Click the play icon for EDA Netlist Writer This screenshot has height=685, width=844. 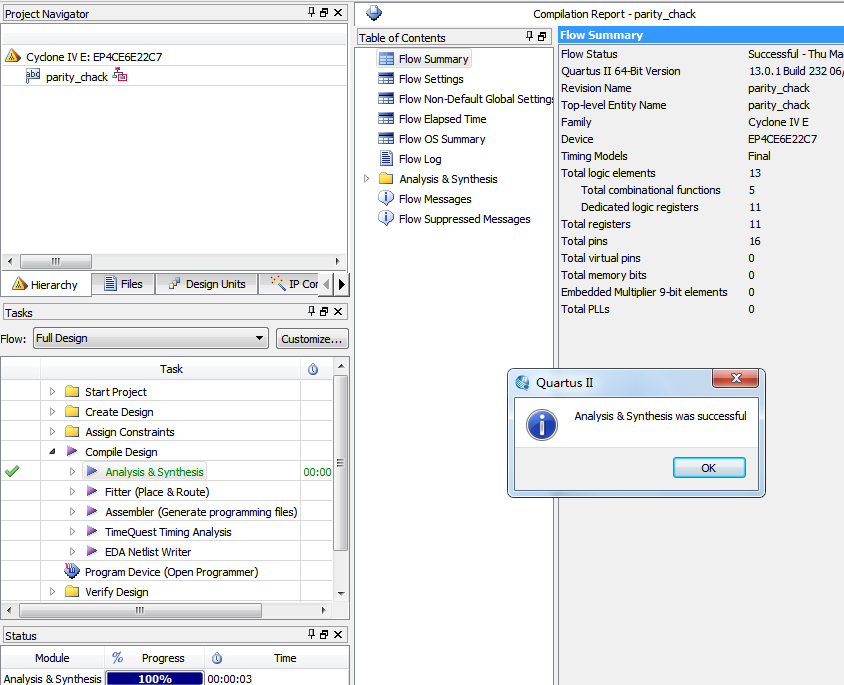click(92, 551)
